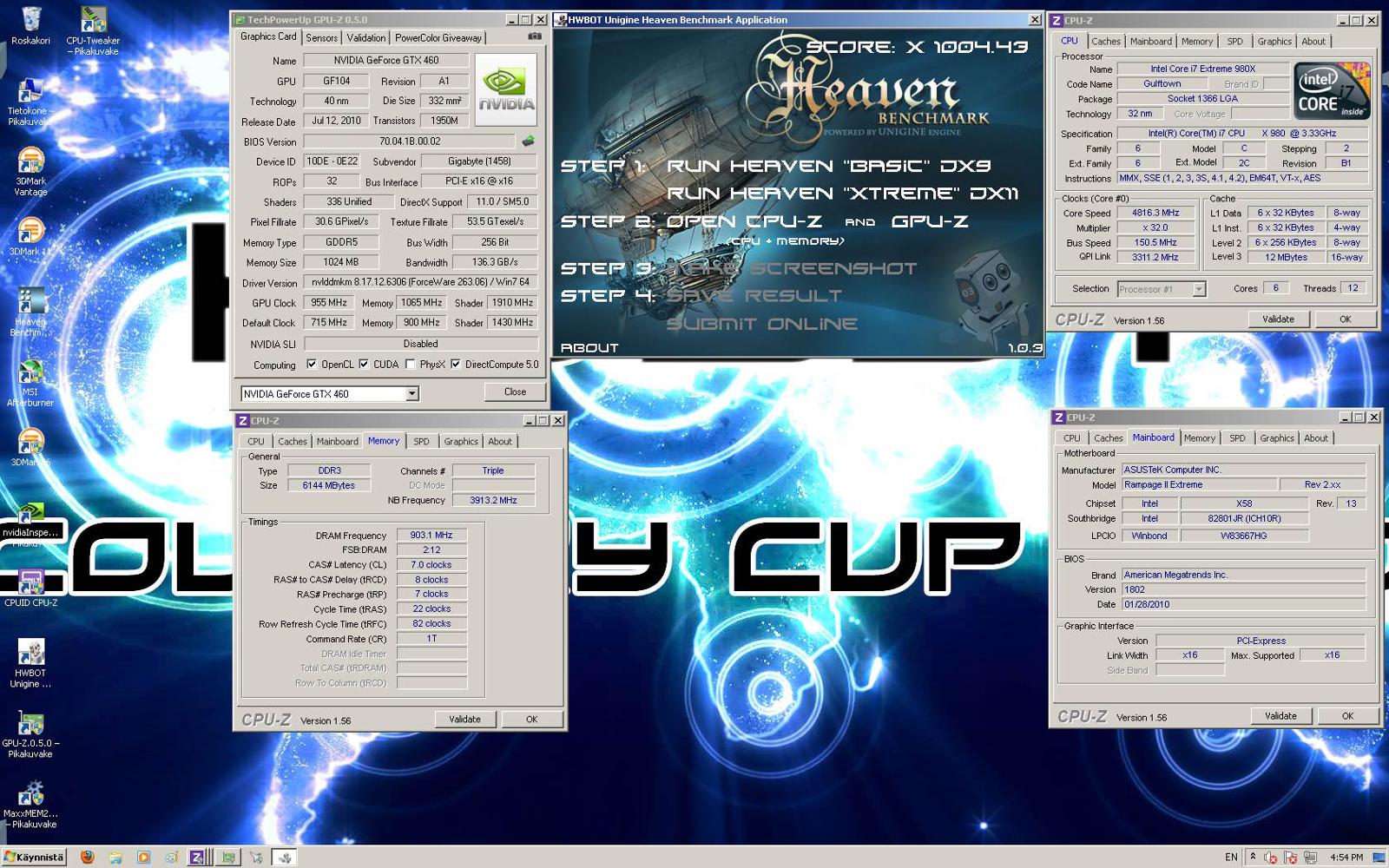Click the BIOS Version field 70.04.1B.00.02

pos(410,141)
